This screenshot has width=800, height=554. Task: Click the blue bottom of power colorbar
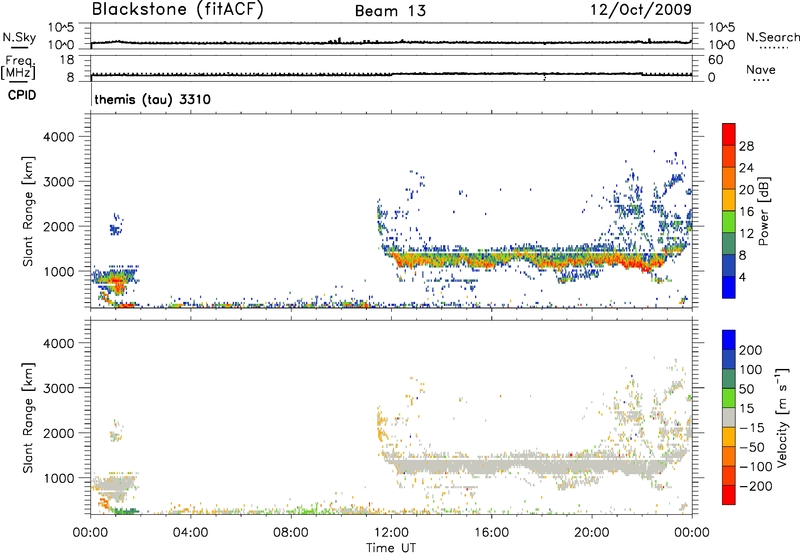pyautogui.click(x=729, y=287)
